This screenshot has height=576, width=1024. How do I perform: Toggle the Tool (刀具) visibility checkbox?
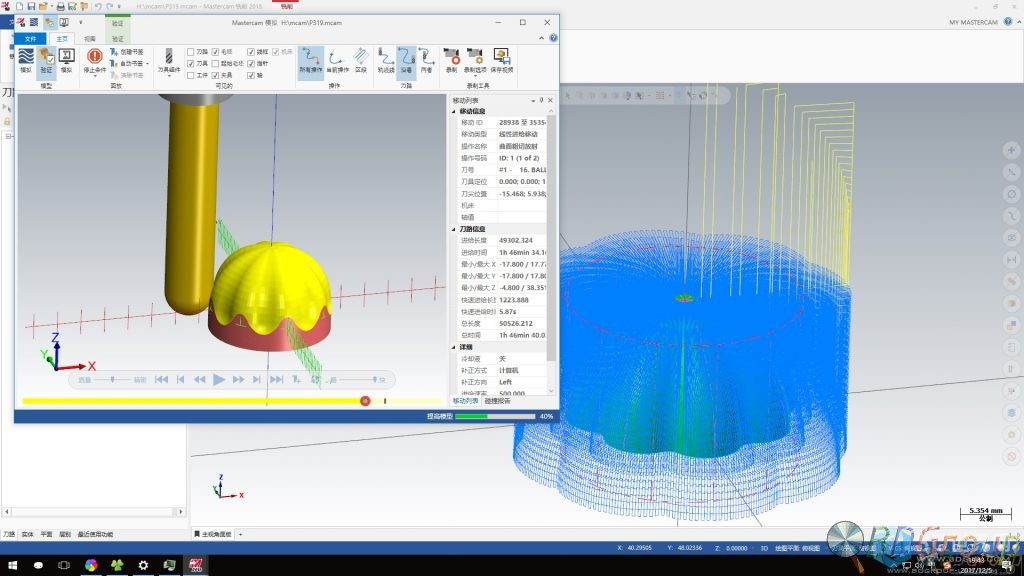(x=191, y=63)
